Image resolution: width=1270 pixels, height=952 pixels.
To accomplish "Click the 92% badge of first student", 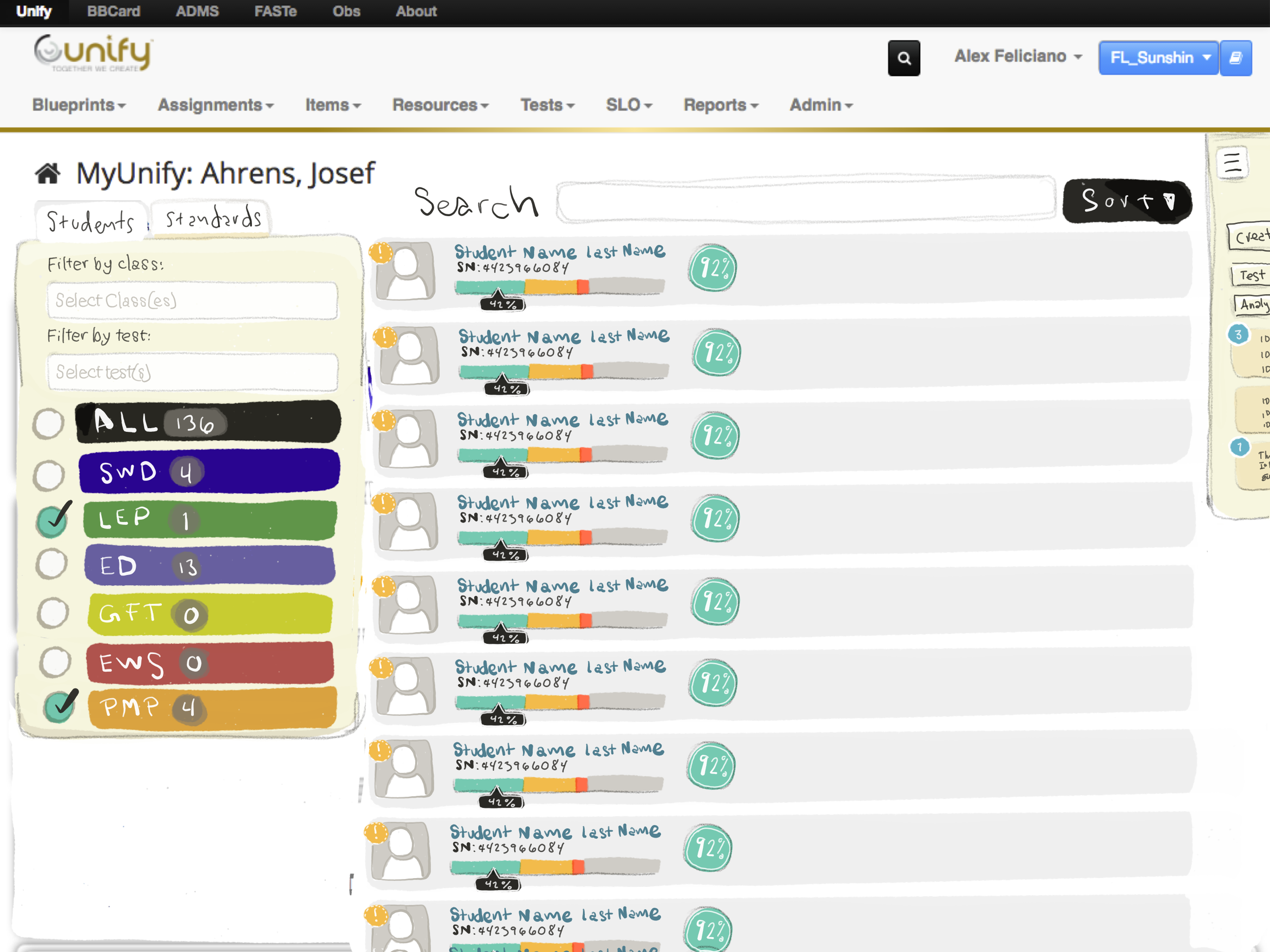I will tap(713, 268).
